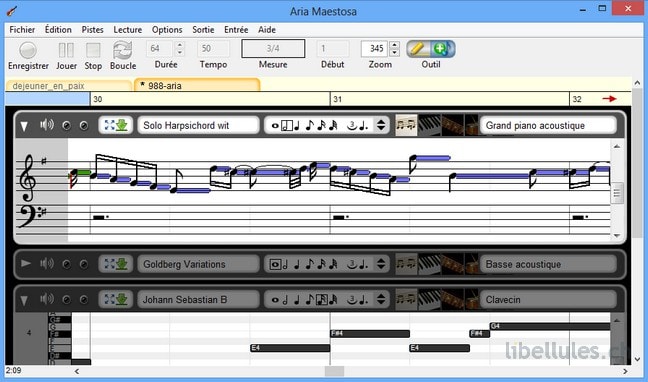Open Clavecin instrument selector

point(548,300)
